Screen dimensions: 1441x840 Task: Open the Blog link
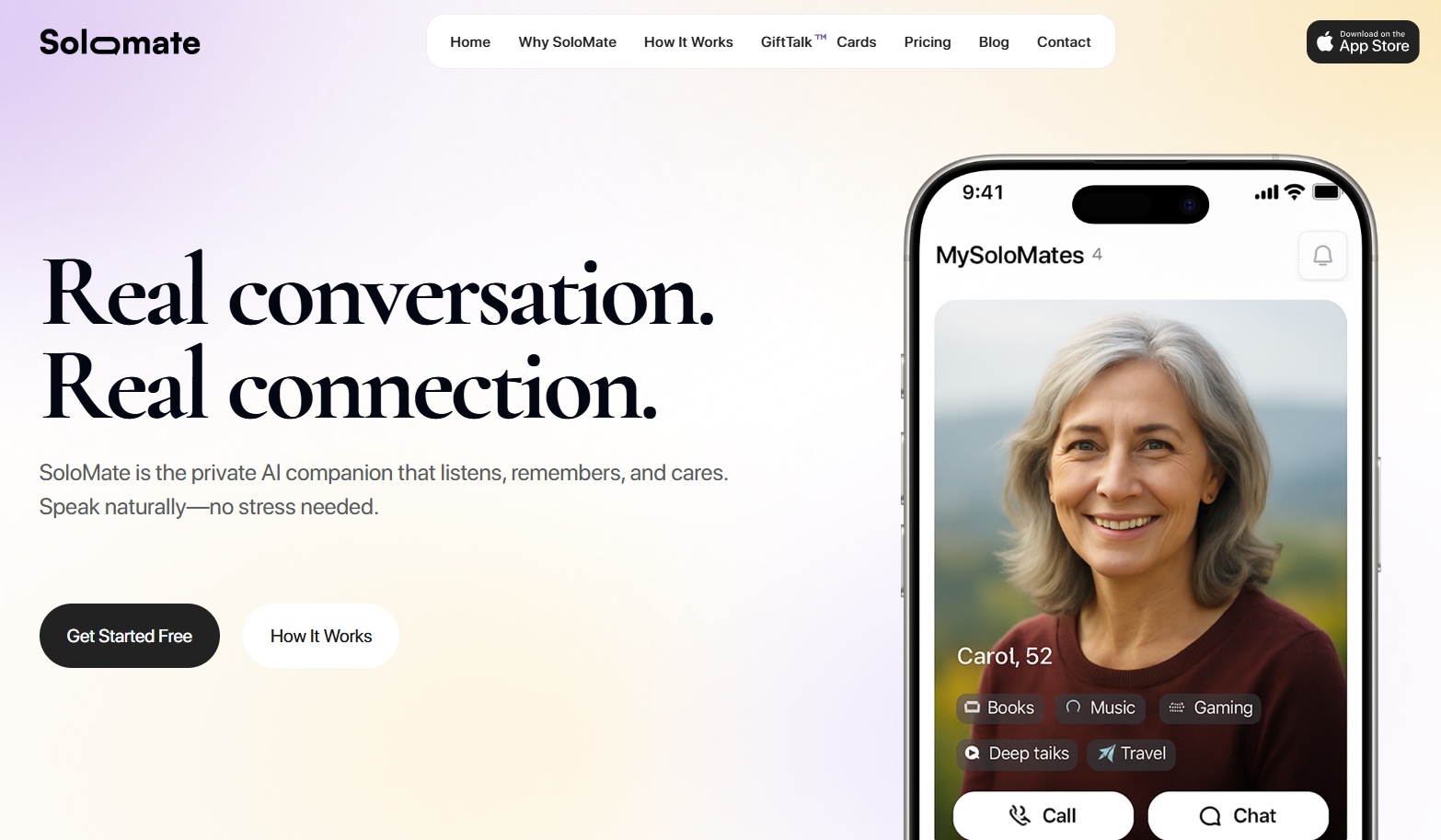(994, 42)
